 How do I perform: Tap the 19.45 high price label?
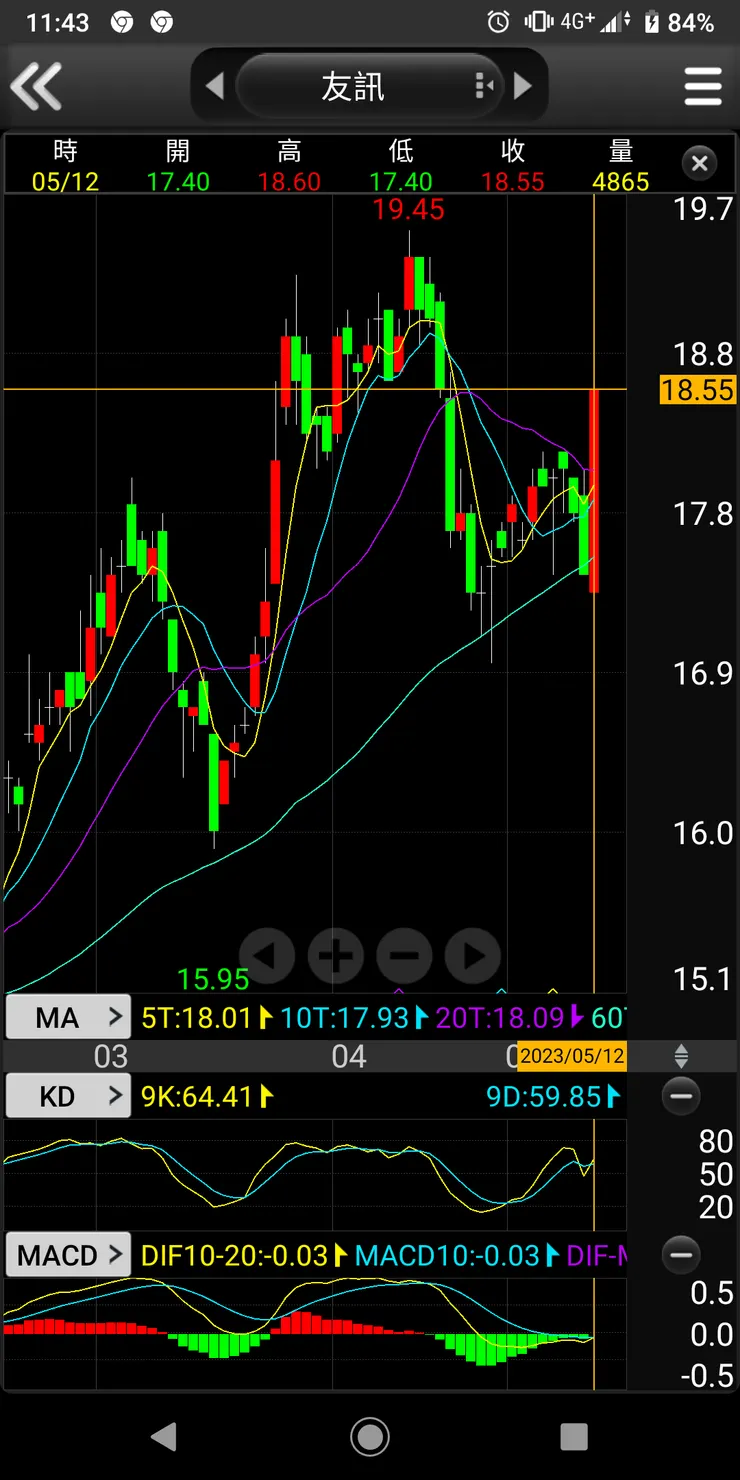click(x=408, y=209)
